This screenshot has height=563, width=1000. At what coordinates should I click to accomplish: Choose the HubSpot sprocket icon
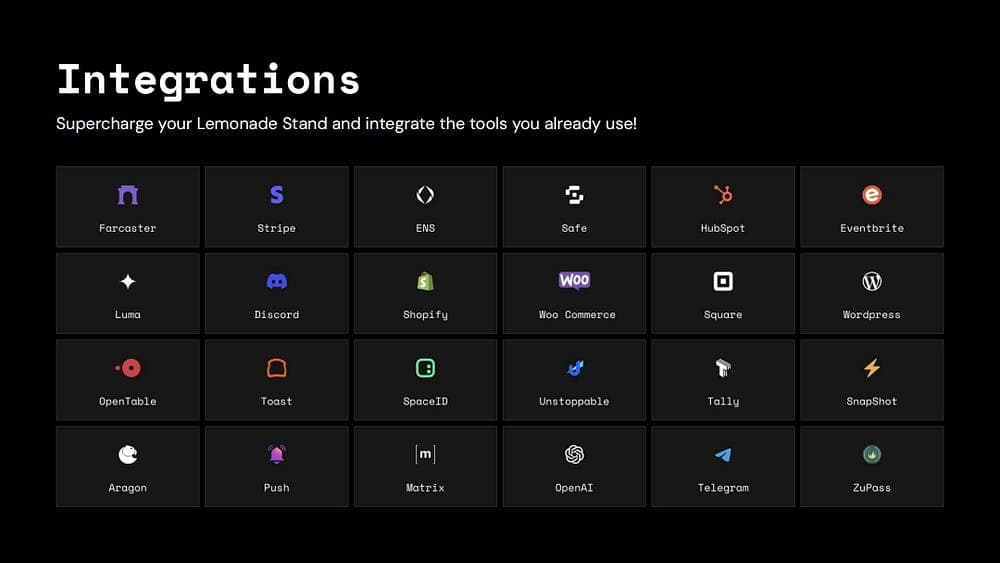(x=723, y=194)
